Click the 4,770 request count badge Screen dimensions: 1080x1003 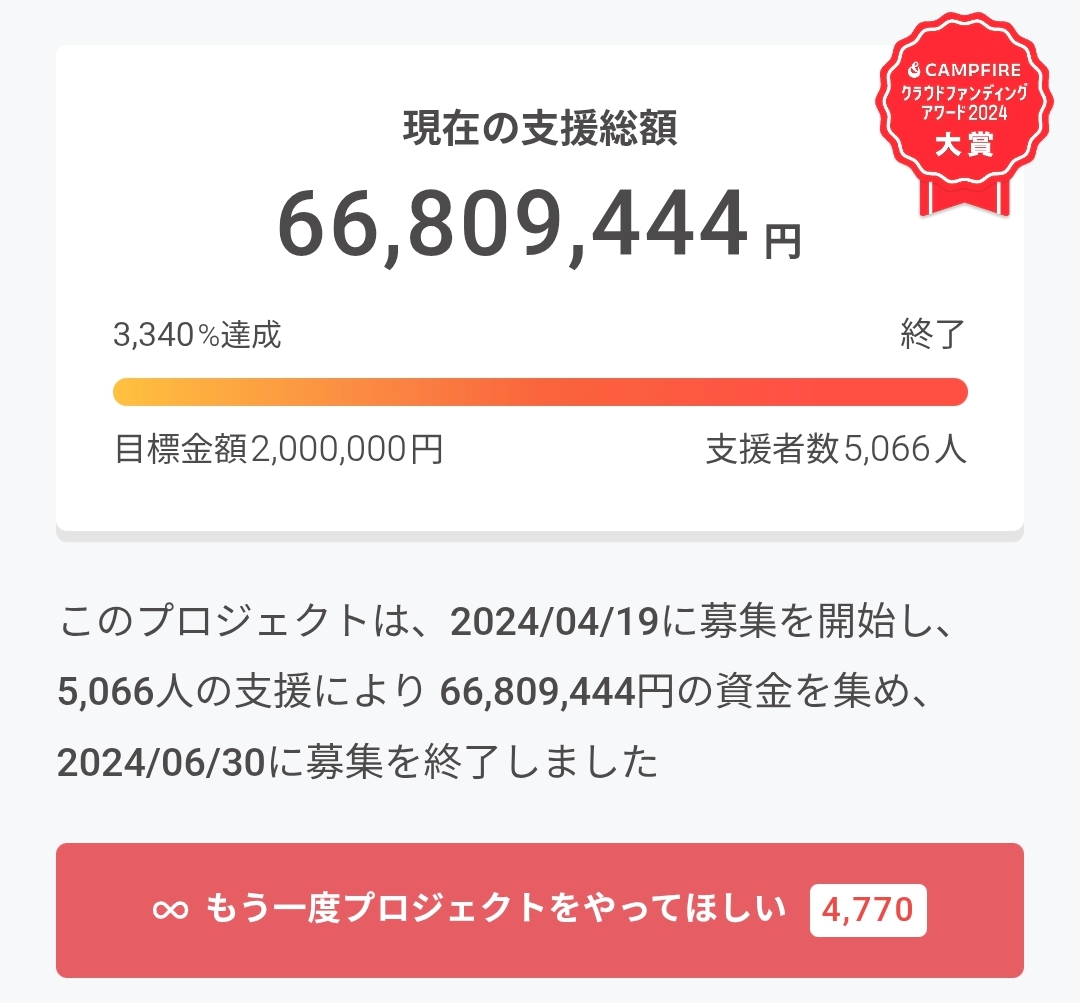[867, 909]
